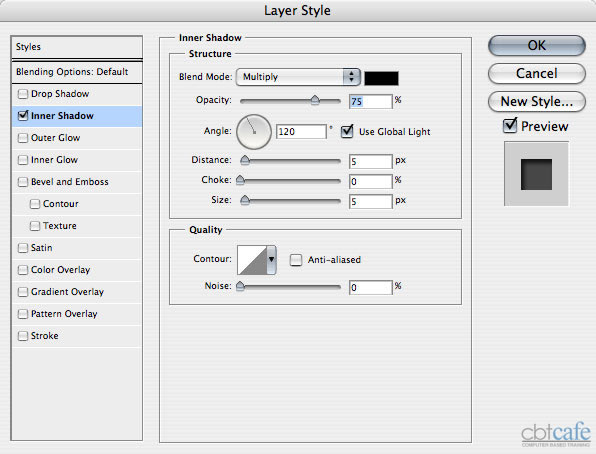The width and height of the screenshot is (596, 454).
Task: Enable the Color Overlay checkbox
Action: pos(23,270)
